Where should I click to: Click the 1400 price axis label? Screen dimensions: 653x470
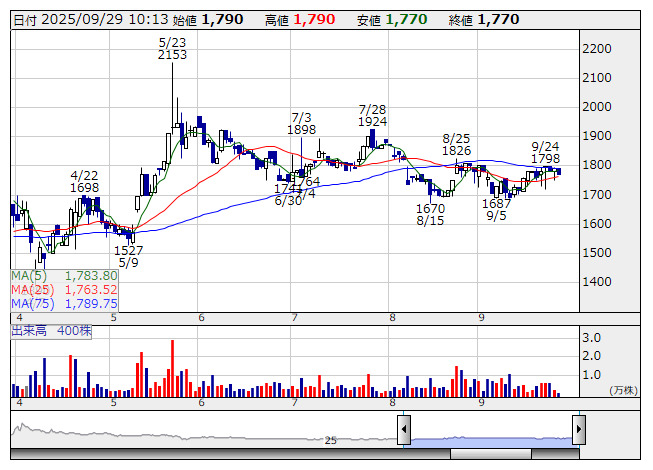597,282
